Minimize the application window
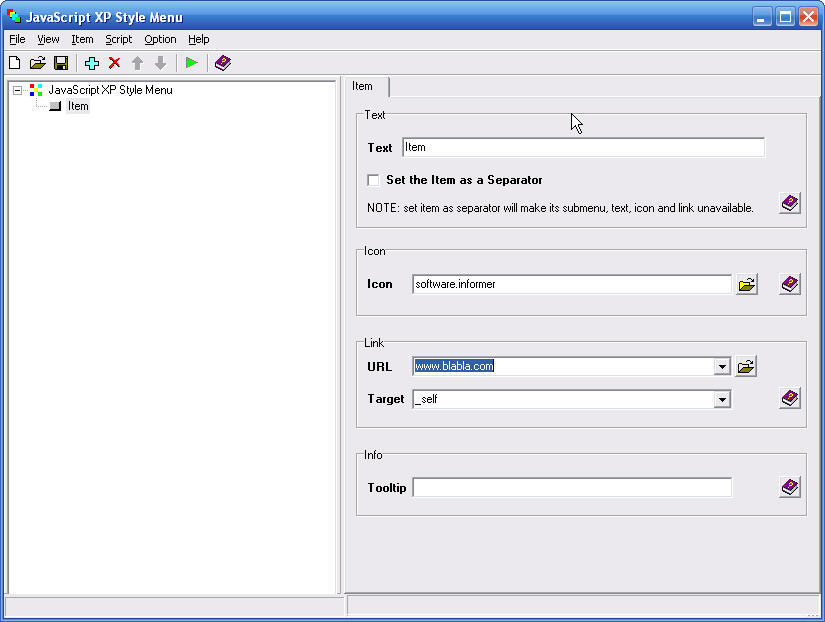Image resolution: width=825 pixels, height=622 pixels. [761, 17]
